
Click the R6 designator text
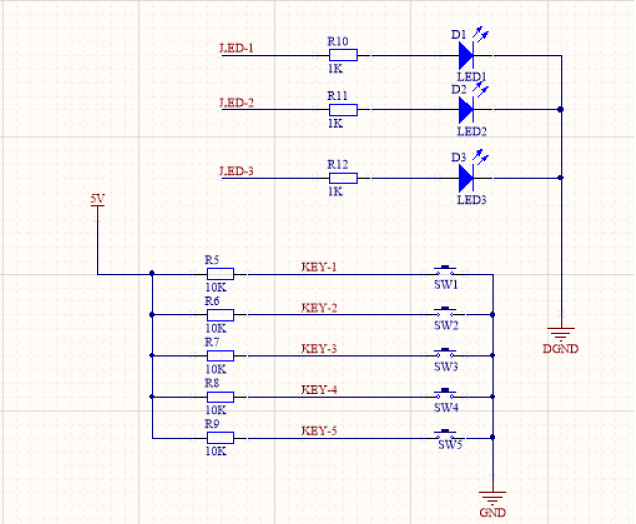(212, 301)
